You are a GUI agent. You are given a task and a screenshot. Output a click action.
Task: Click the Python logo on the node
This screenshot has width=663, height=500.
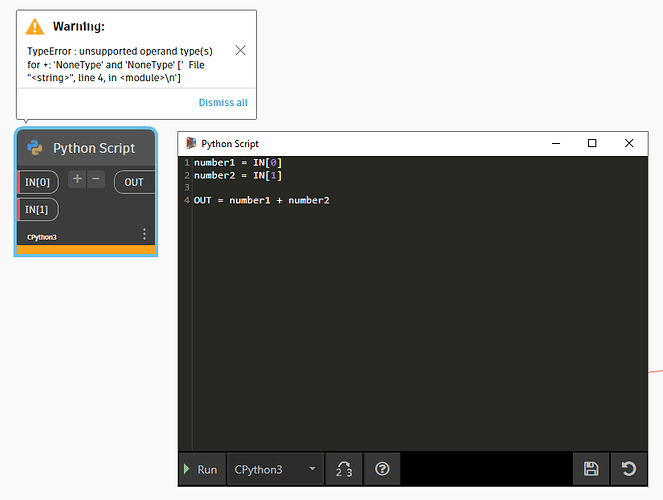pos(35,148)
